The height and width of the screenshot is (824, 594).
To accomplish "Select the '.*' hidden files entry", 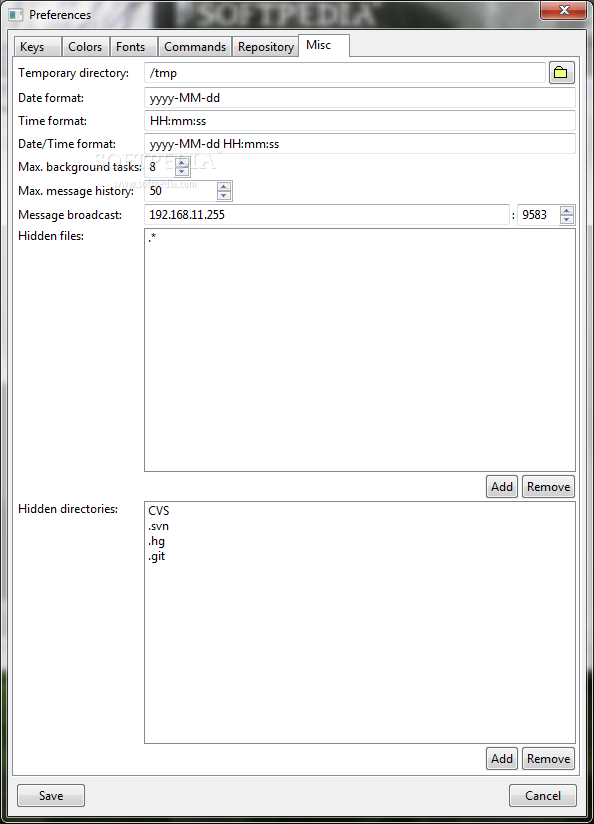I will [x=152, y=238].
